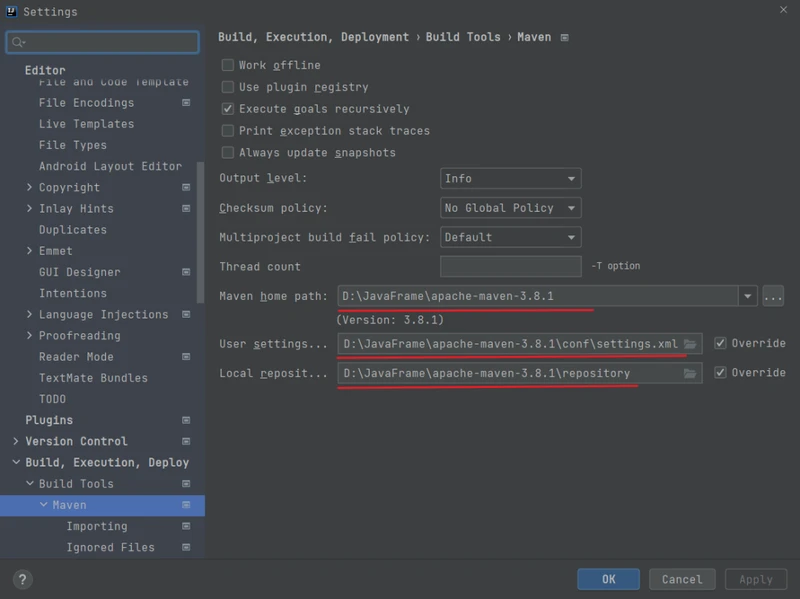Click the project-level icon next to Maven breadcrumb
Screen dimensions: 800x599
(x=564, y=38)
